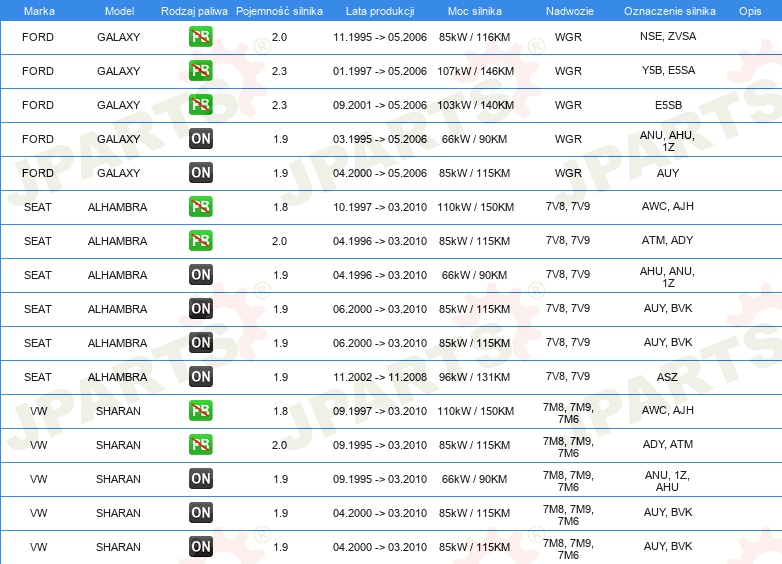Click petrol icon in Seat Alhambra 2.0 row

pyautogui.click(x=200, y=240)
